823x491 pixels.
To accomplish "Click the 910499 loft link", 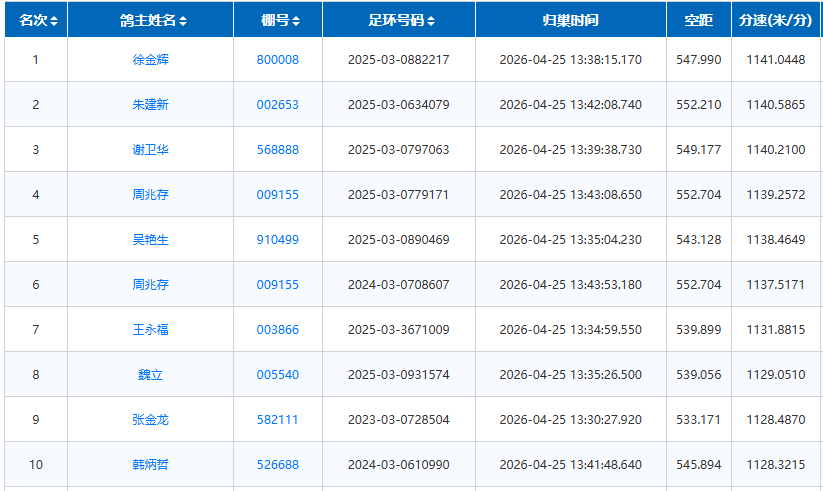I will click(277, 240).
